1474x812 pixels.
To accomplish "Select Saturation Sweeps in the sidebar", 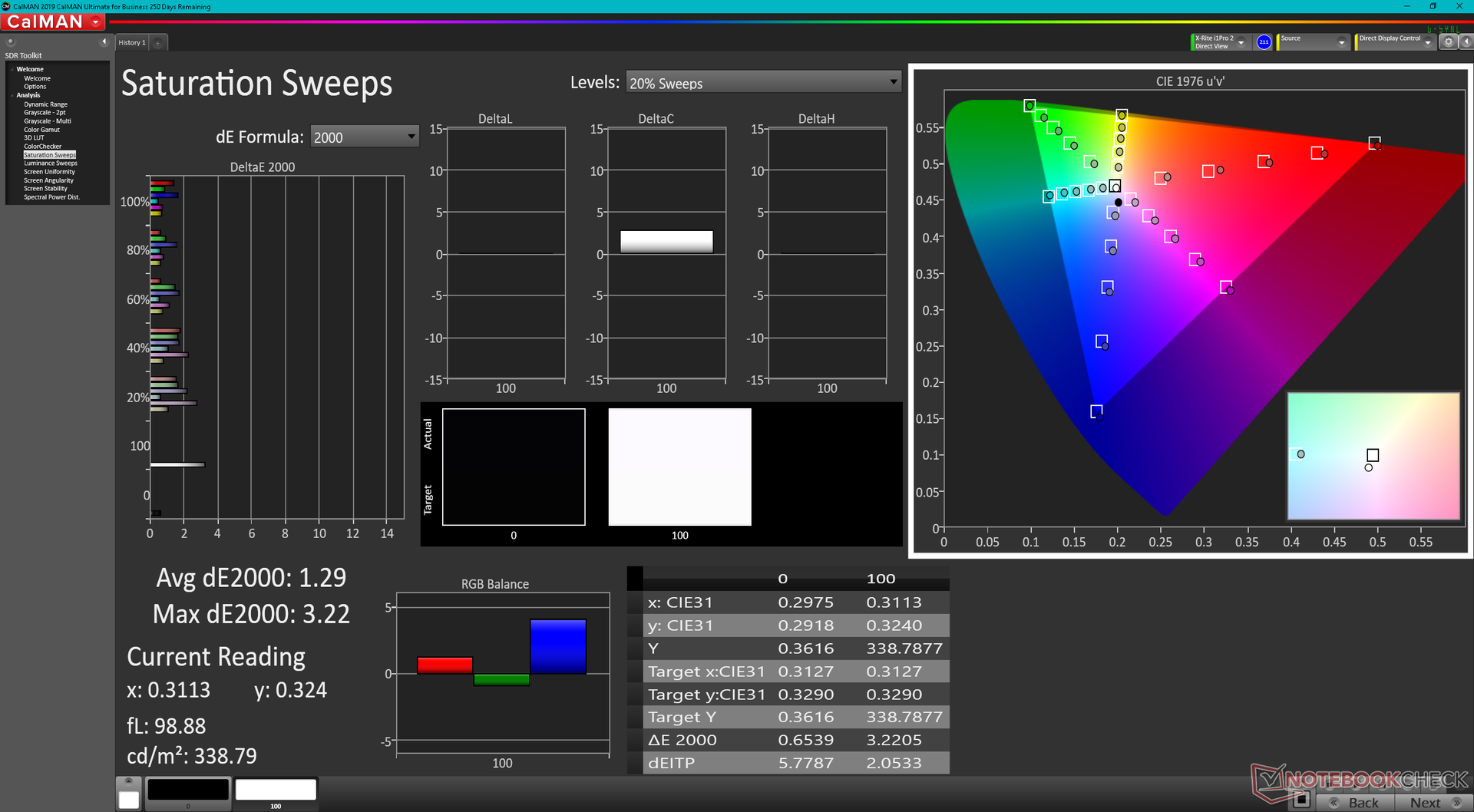I will pos(50,155).
